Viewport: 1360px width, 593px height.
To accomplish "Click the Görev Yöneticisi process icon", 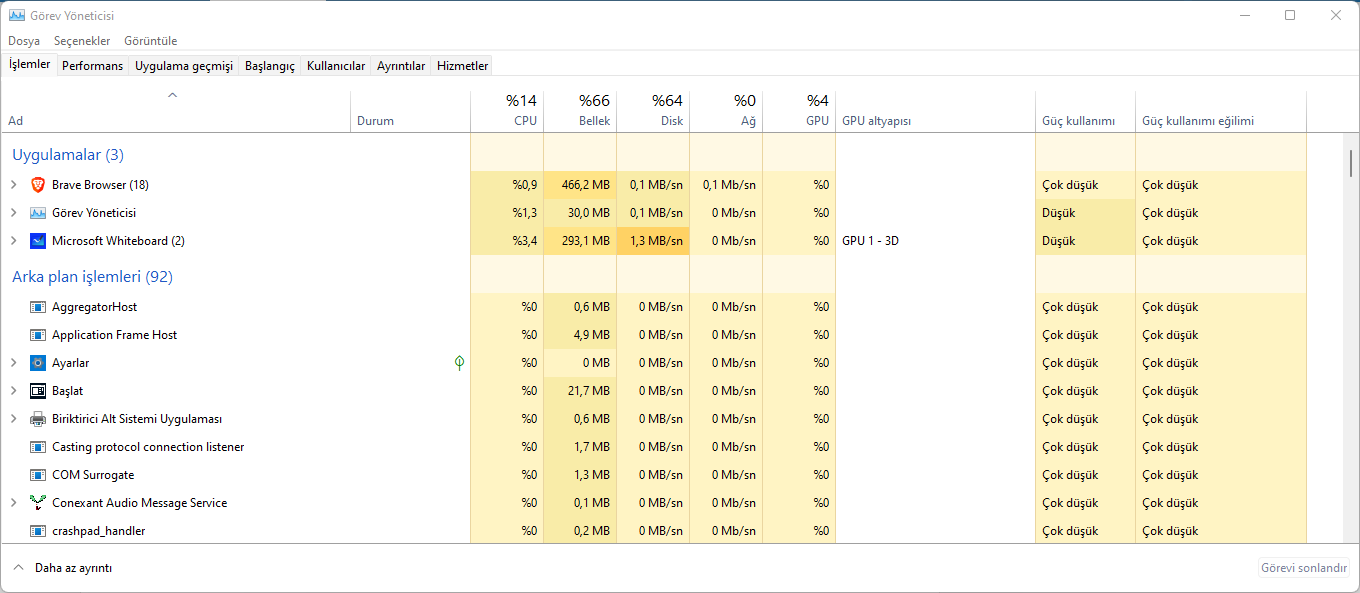I will click(x=38, y=213).
